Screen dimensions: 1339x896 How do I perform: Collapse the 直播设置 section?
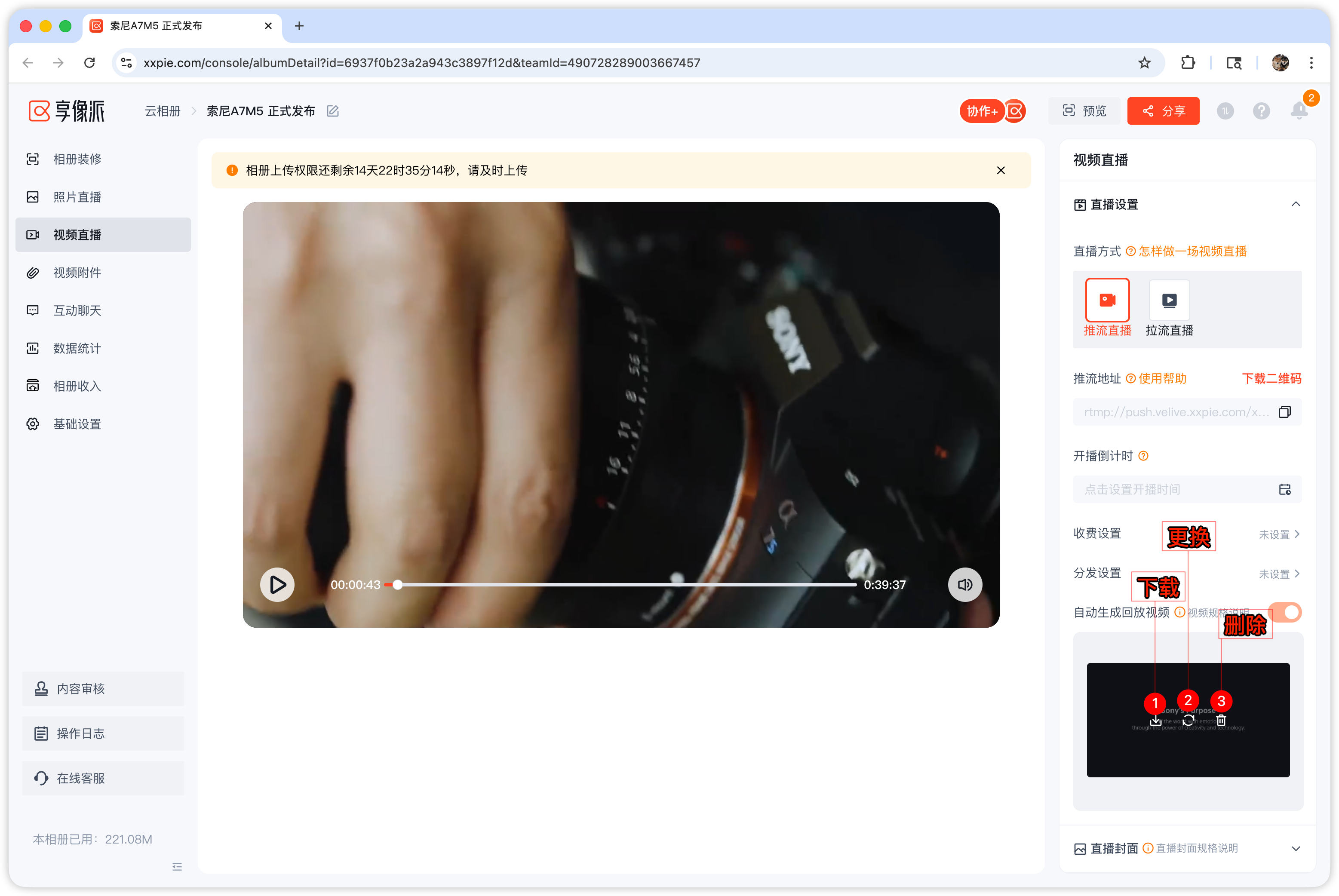[x=1295, y=204]
